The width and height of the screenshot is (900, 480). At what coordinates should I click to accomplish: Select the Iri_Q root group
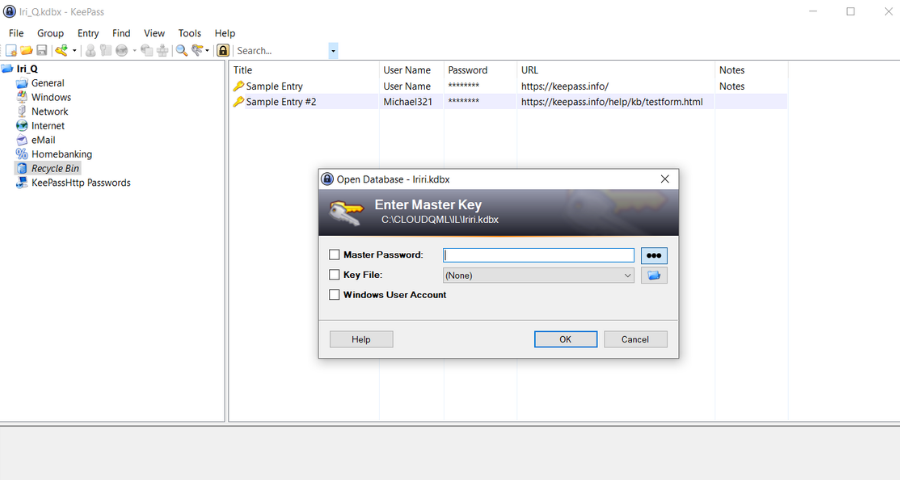tap(27, 69)
